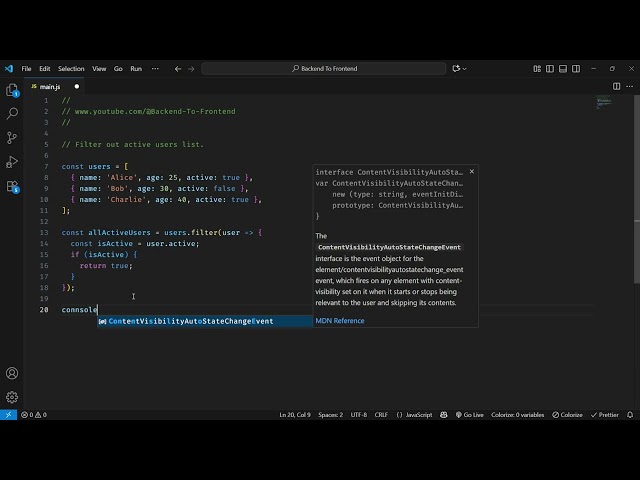
Task: Open the Explorer view in the activity bar
Action: click(x=12, y=90)
